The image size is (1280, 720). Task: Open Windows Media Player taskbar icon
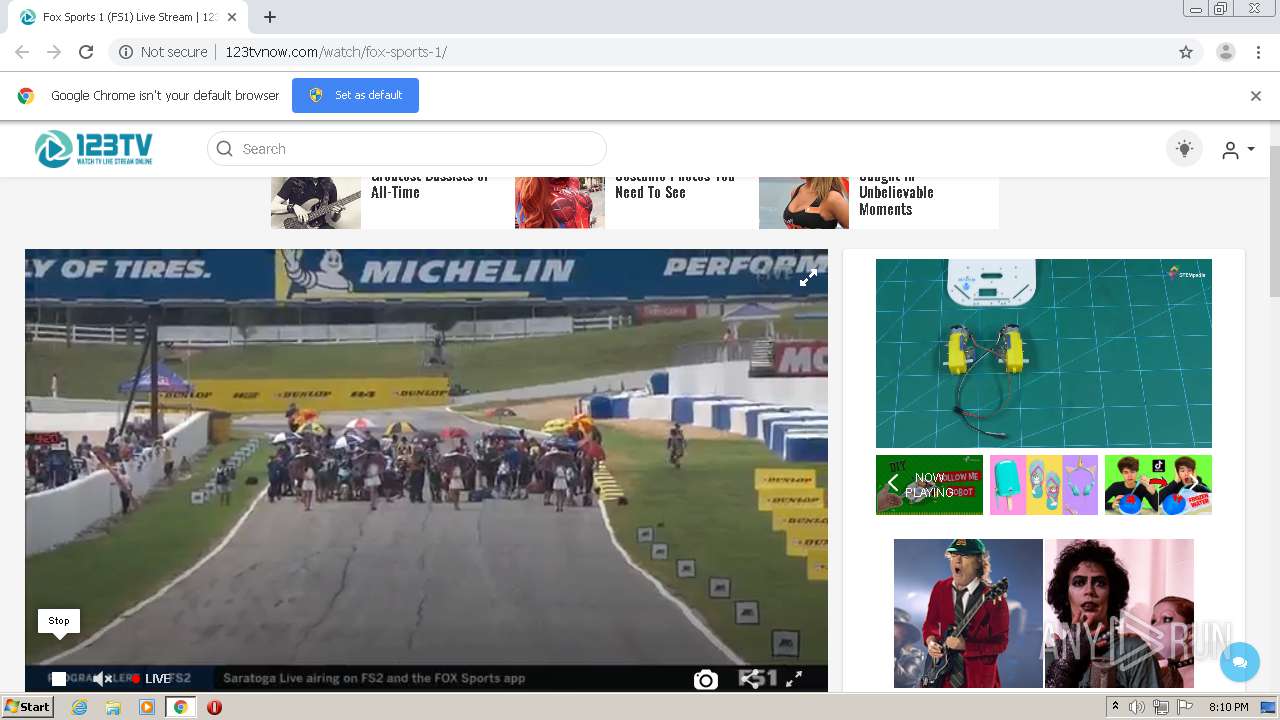pos(147,707)
